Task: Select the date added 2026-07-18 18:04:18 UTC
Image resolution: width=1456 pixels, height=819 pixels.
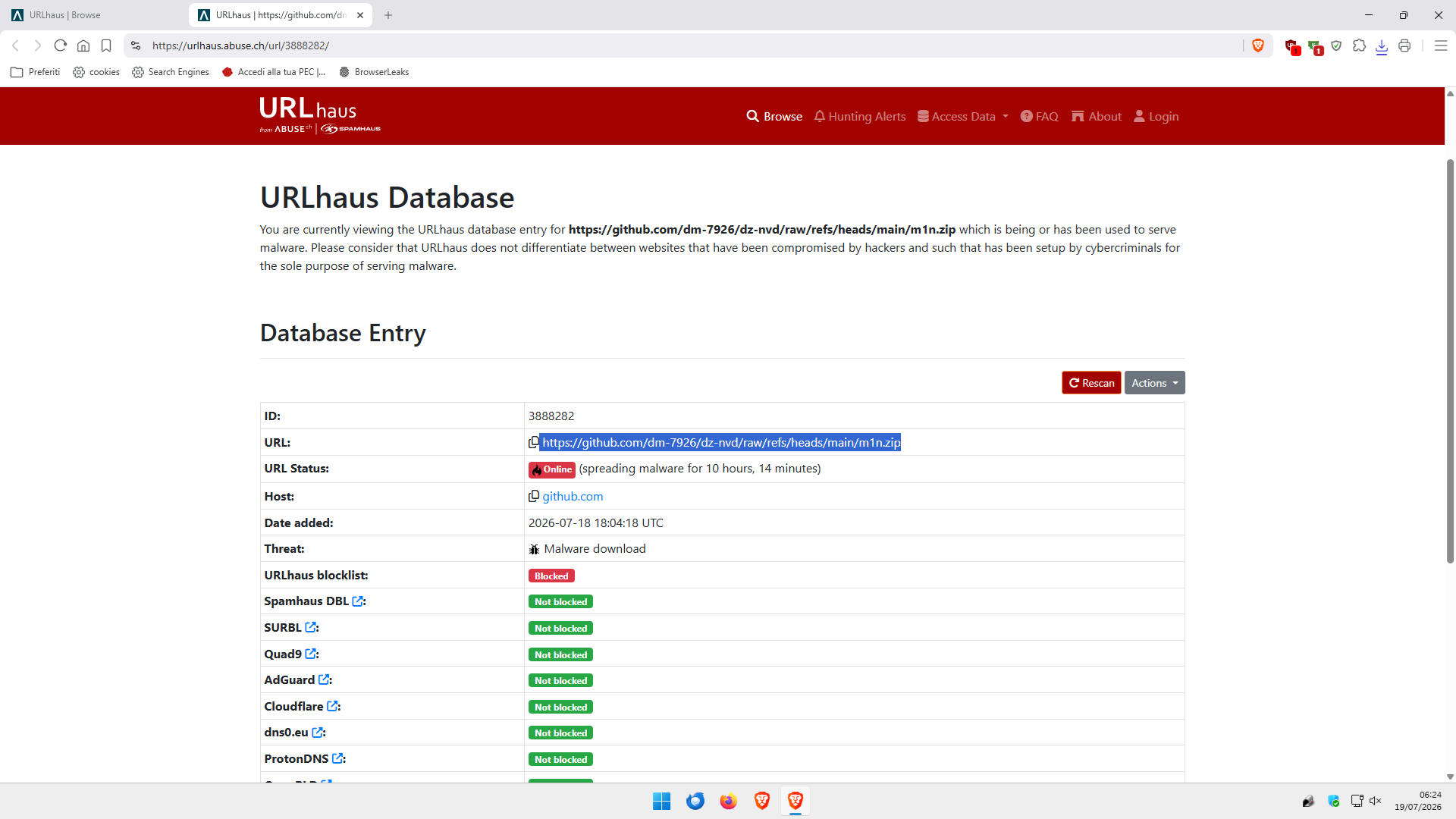Action: click(x=596, y=522)
